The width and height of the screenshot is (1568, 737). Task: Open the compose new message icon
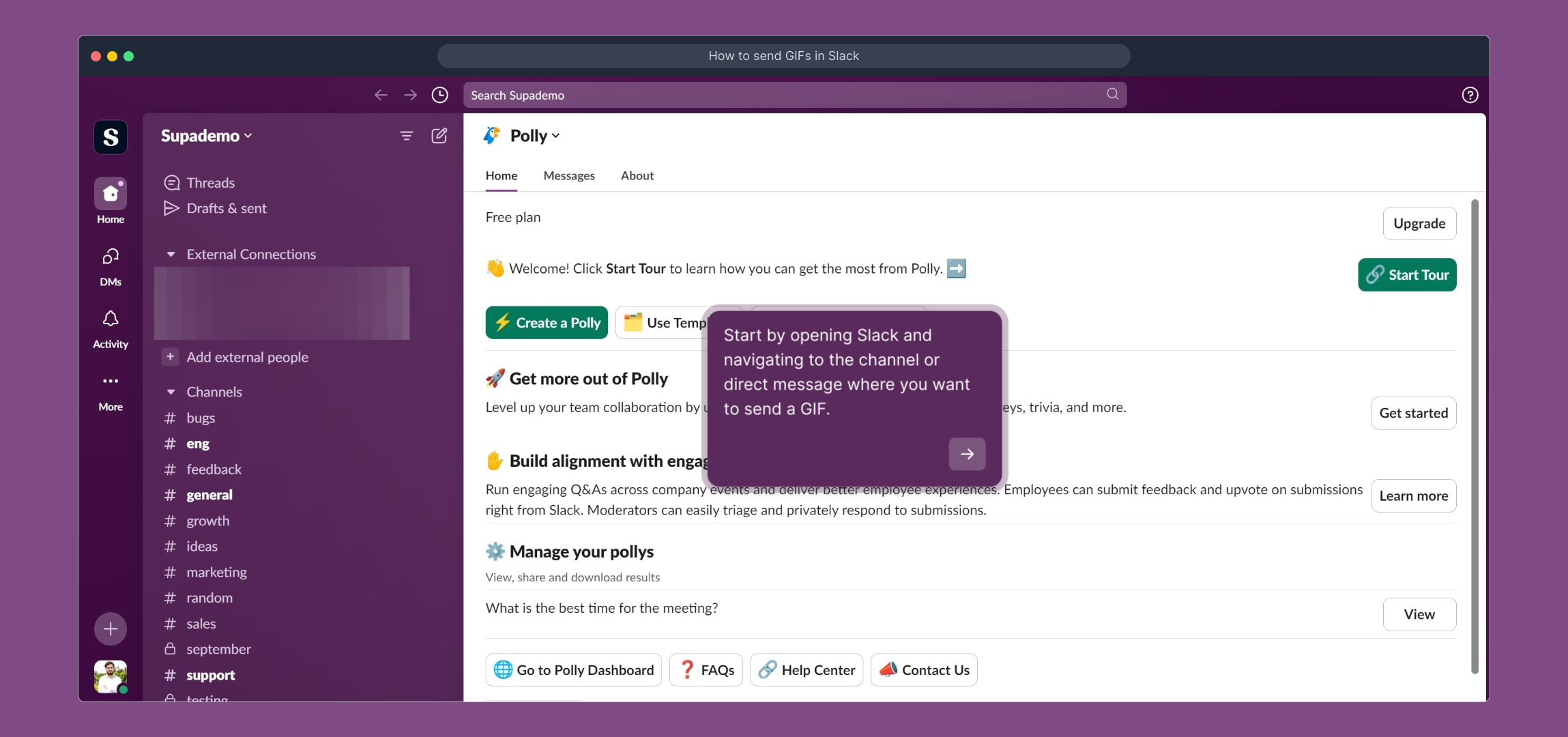pos(439,136)
